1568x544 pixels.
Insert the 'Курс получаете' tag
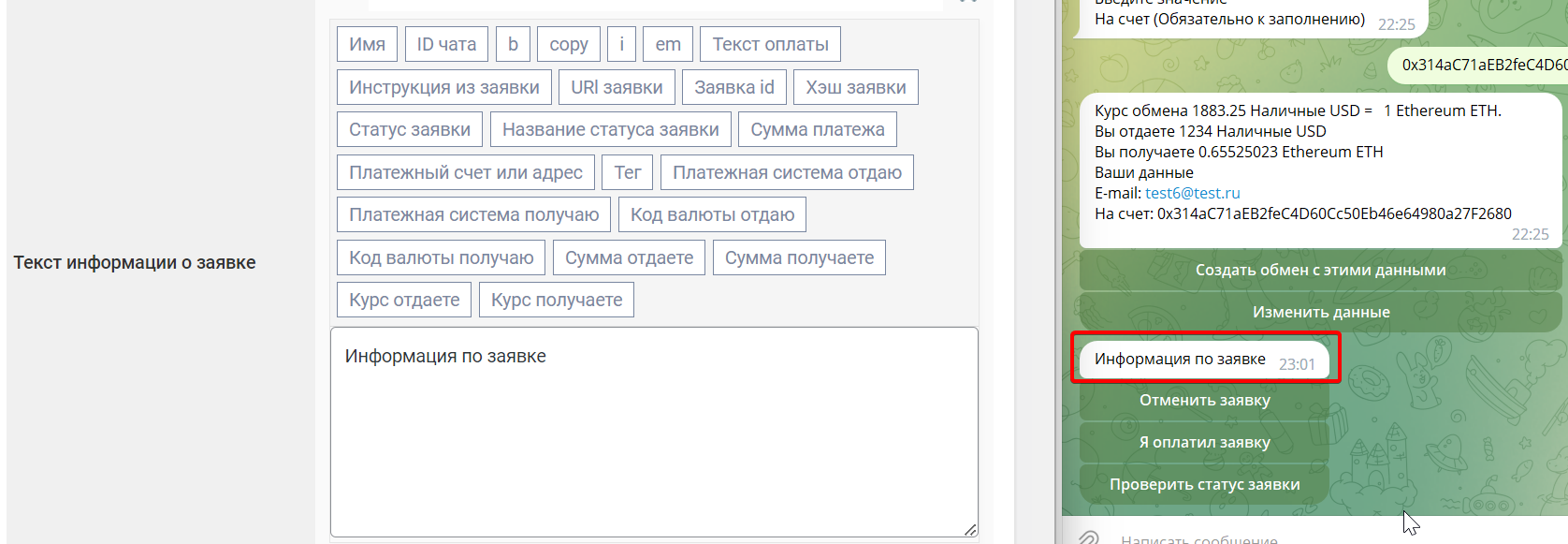click(557, 300)
